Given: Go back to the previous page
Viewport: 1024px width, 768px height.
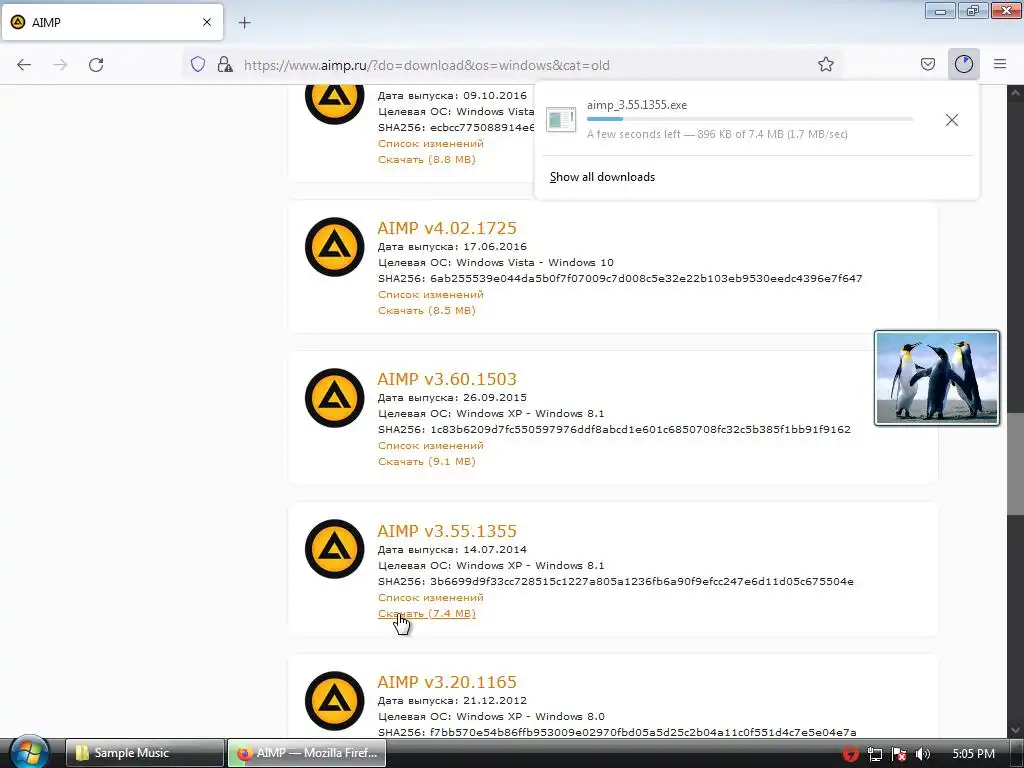Looking at the screenshot, I should coord(24,65).
